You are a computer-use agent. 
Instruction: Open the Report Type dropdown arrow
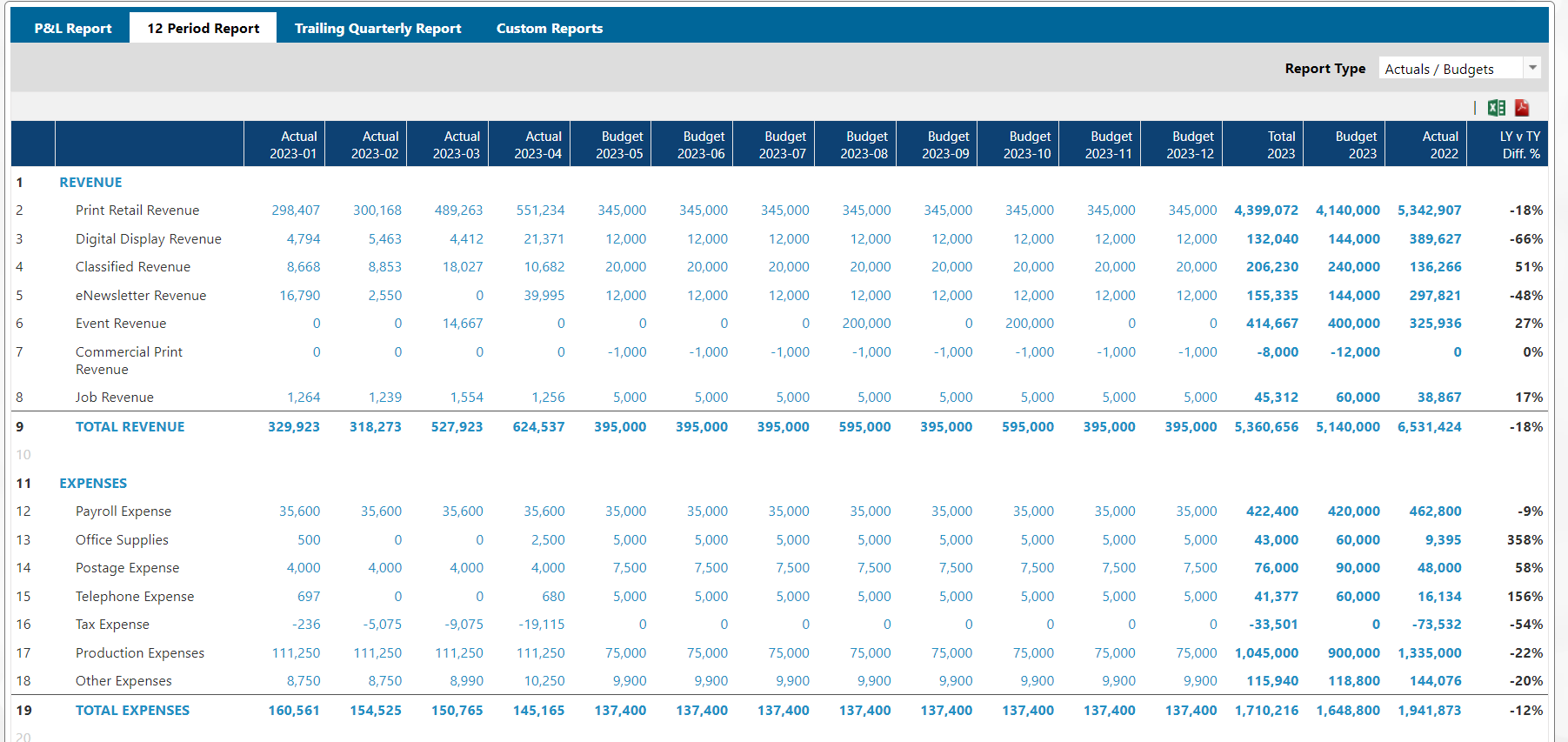[1532, 68]
